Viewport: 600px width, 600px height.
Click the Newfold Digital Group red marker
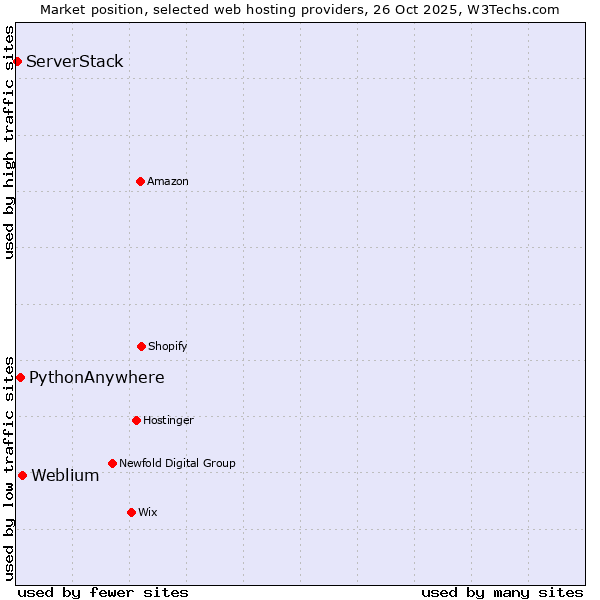(112, 463)
